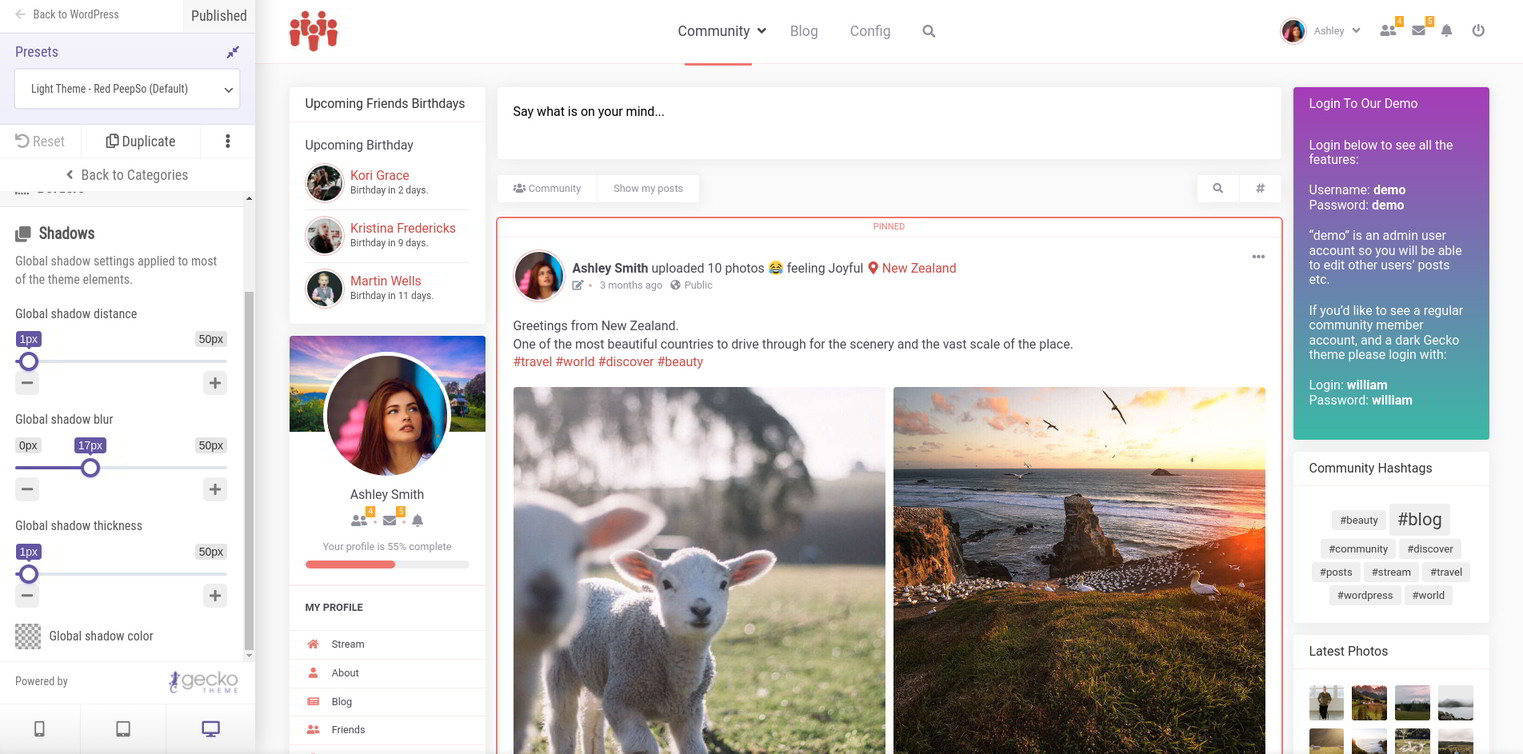This screenshot has height=754, width=1523.
Task: Open messages envelope icon in header
Action: point(1418,31)
